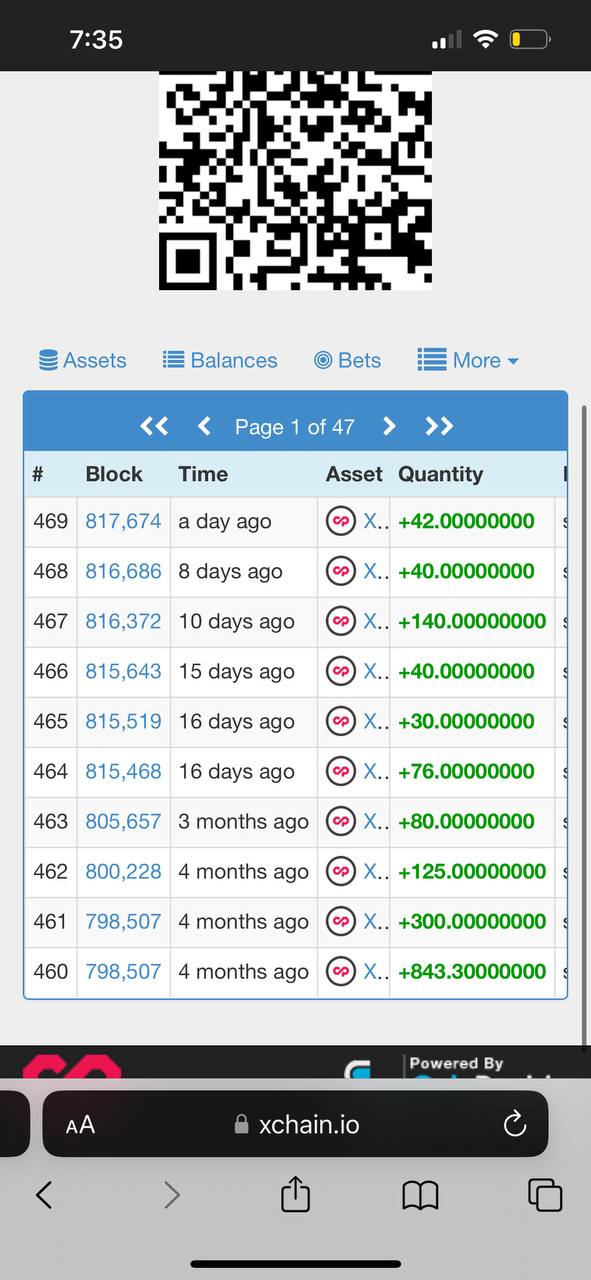Click 'Page 1 of 47' indicator
Image resolution: width=591 pixels, height=1280 pixels.
295,427
